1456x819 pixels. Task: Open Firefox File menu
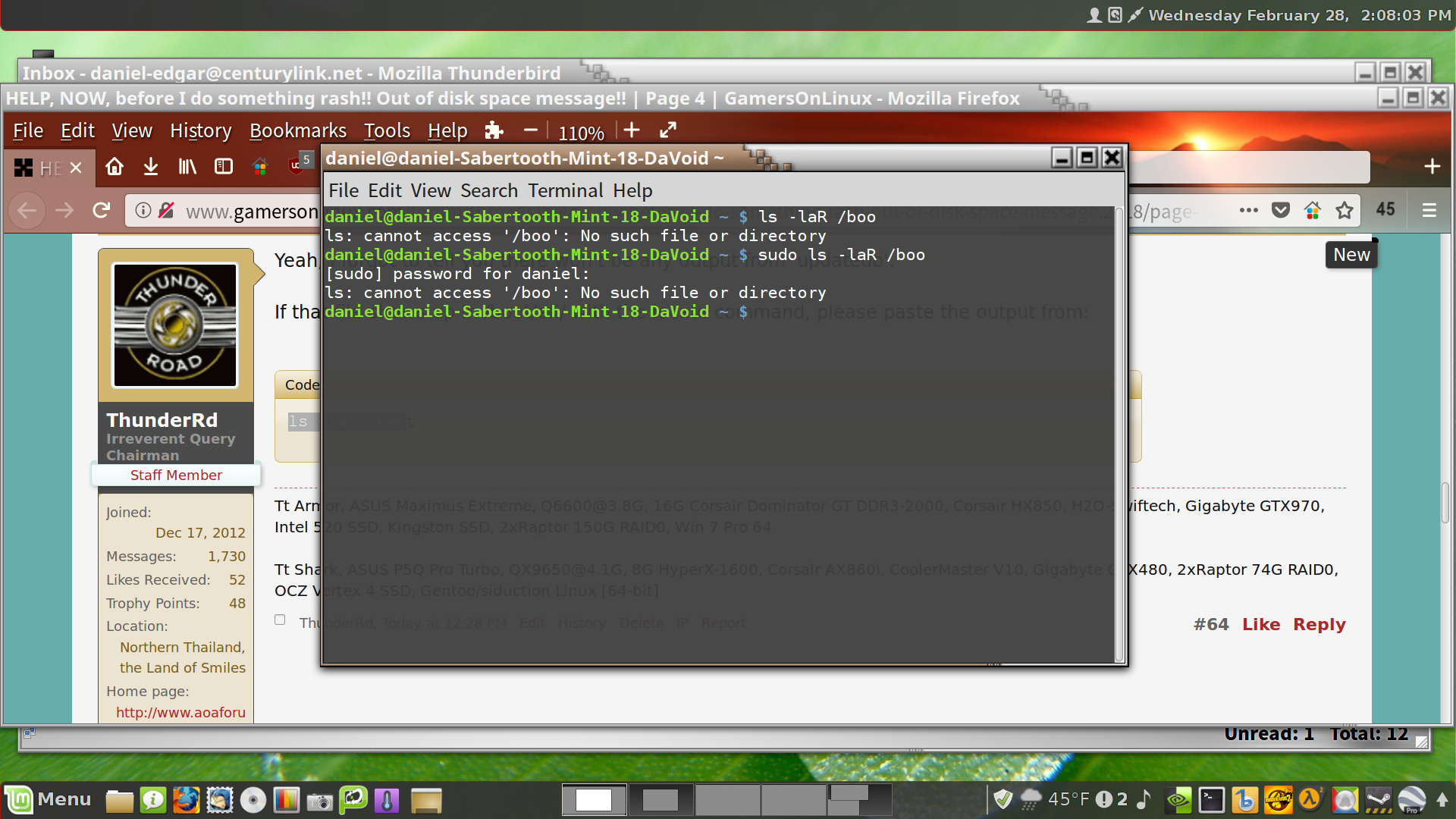pyautogui.click(x=28, y=130)
